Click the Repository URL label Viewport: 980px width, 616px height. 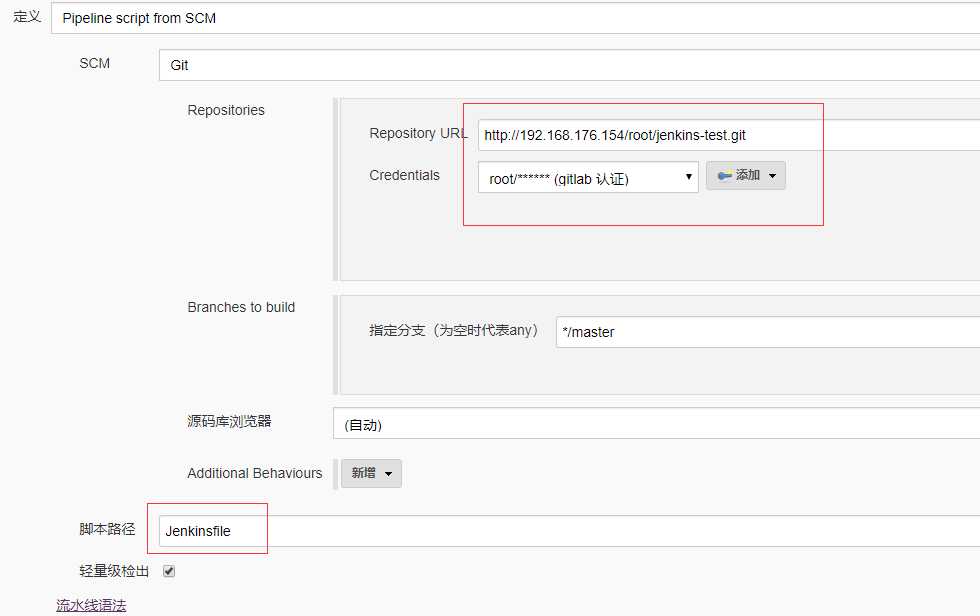[x=418, y=133]
